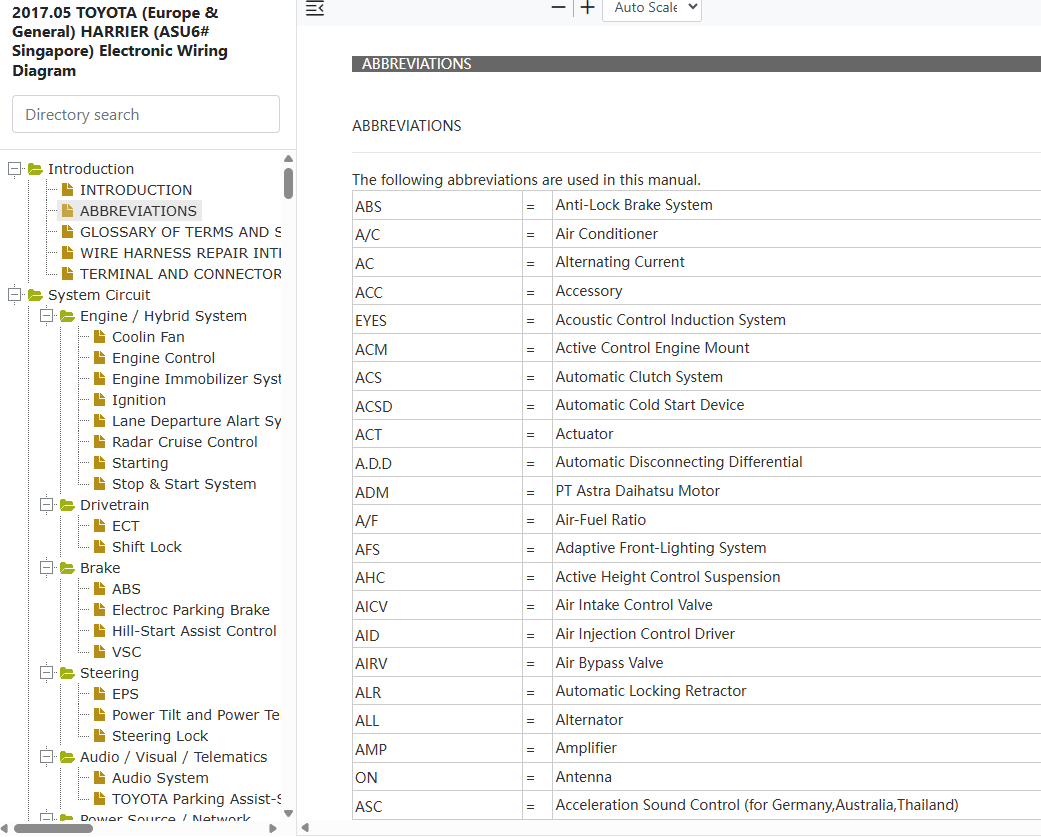Viewport: 1041px width, 837px height.
Task: Open the Ignition diagram
Action: tap(139, 400)
